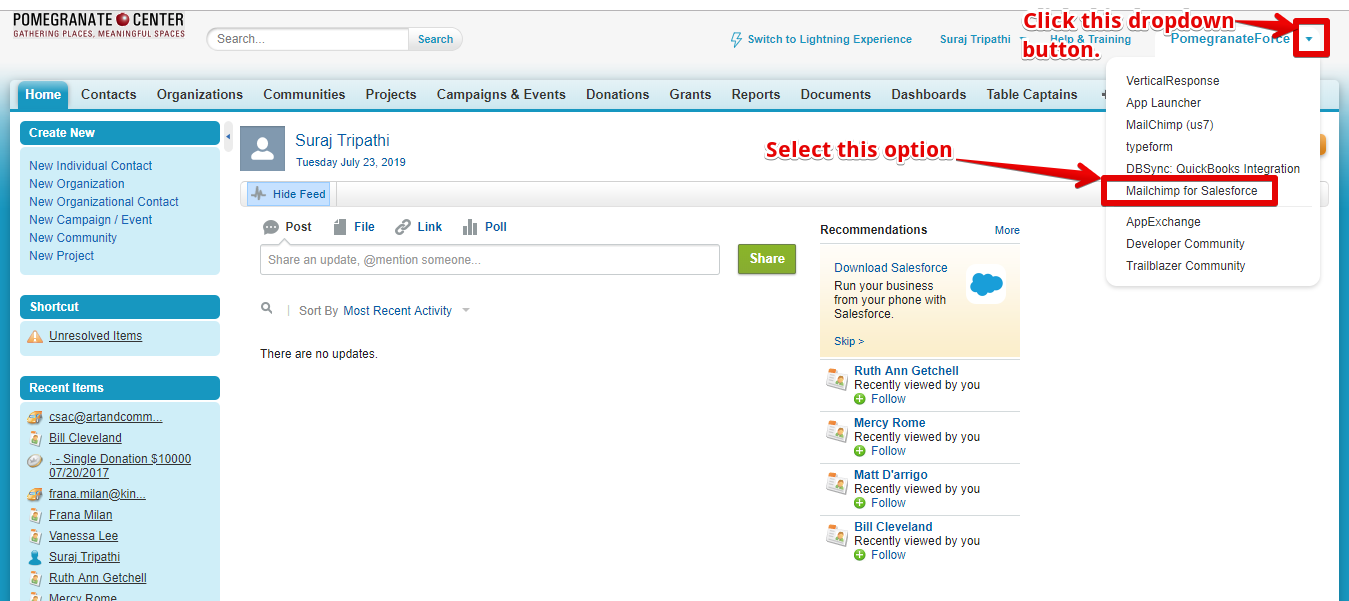Collapse the sidebar using the arrow handle
1349x601 pixels.
click(228, 136)
